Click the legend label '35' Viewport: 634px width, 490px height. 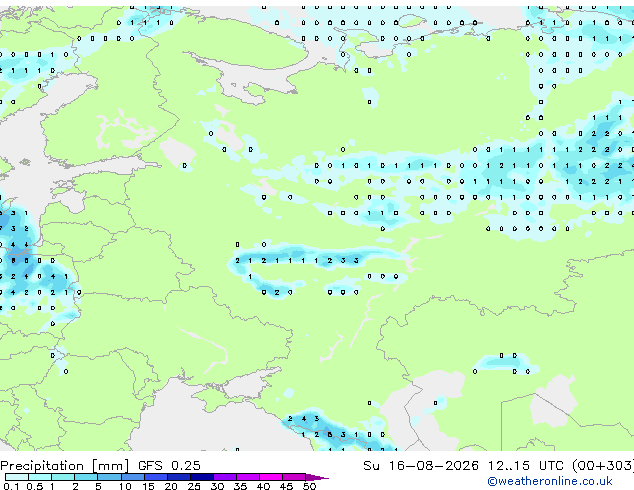pos(240,486)
